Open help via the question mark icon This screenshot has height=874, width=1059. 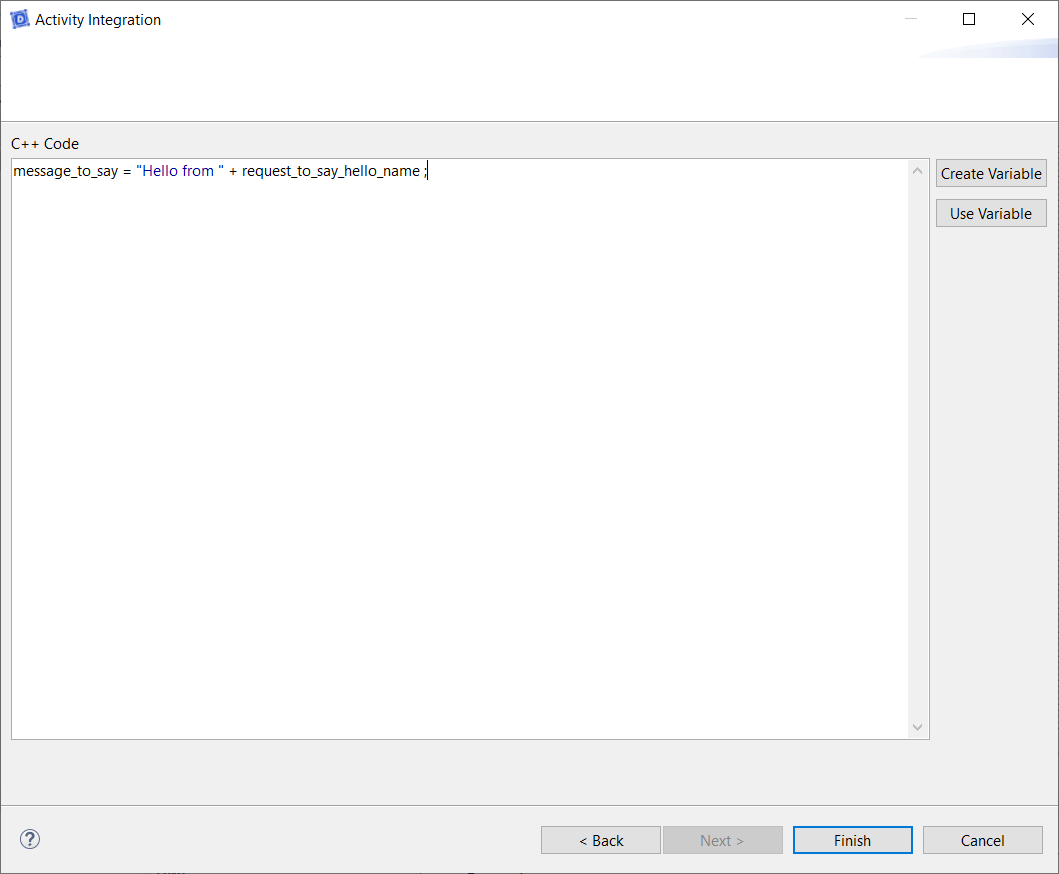pos(30,839)
